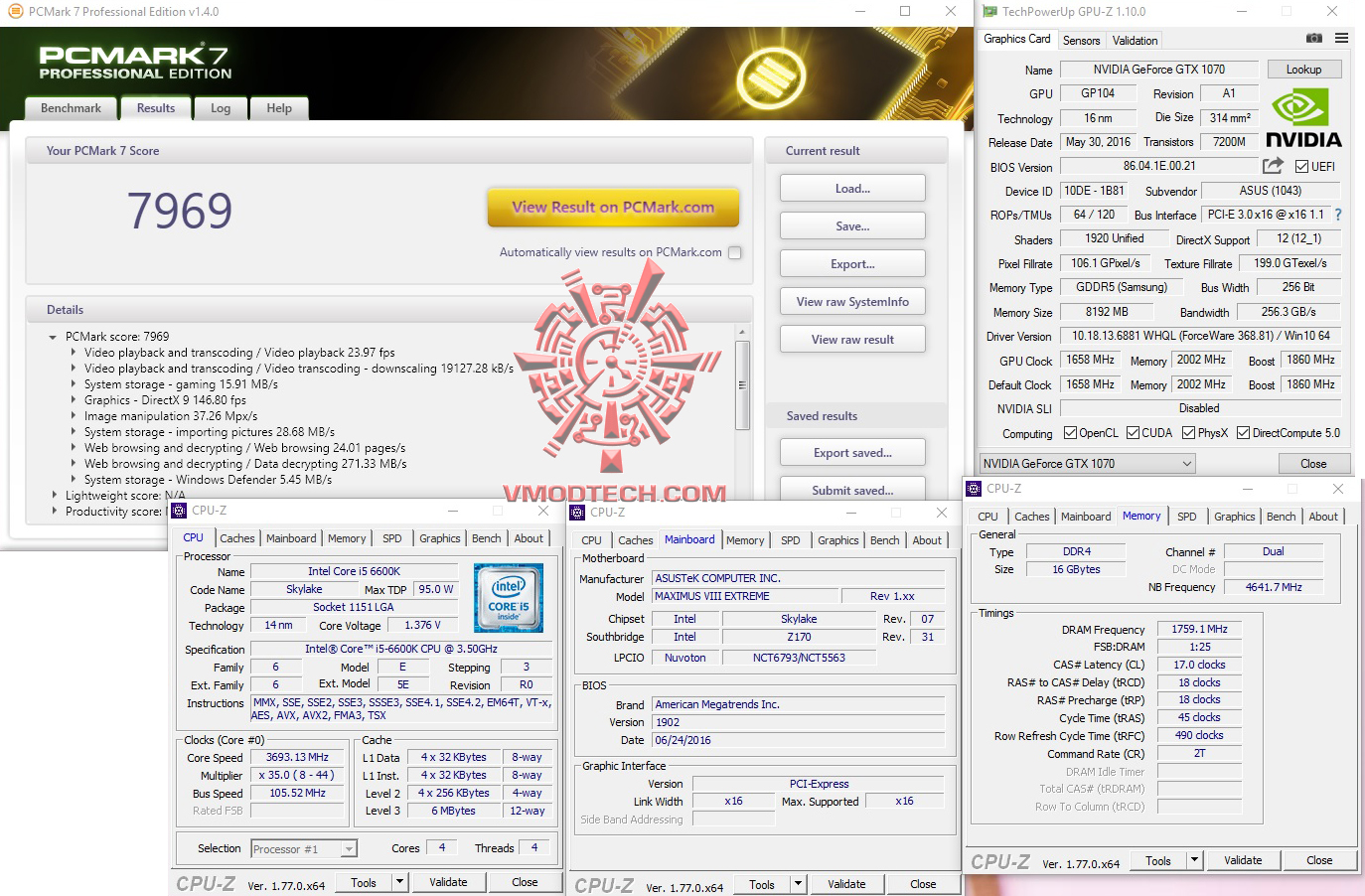The width and height of the screenshot is (1365, 896).
Task: Click the NVIDIA logo in GPU-Z
Action: click(x=1302, y=112)
